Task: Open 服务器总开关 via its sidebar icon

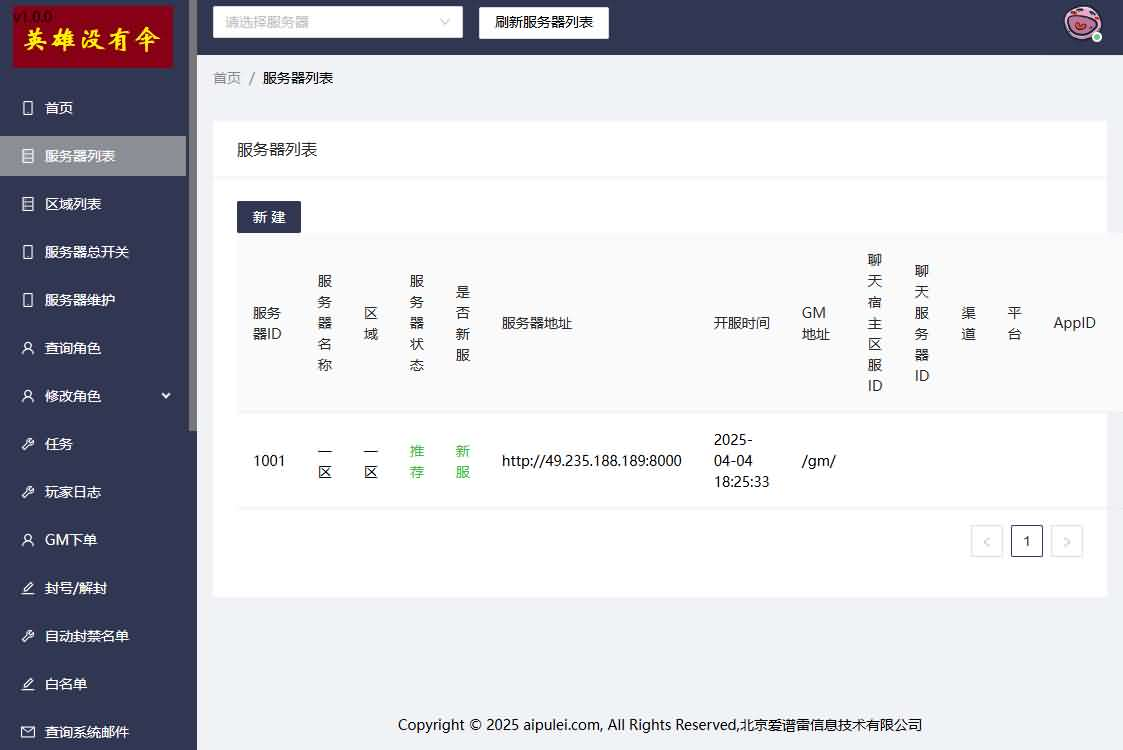Action: (26, 251)
